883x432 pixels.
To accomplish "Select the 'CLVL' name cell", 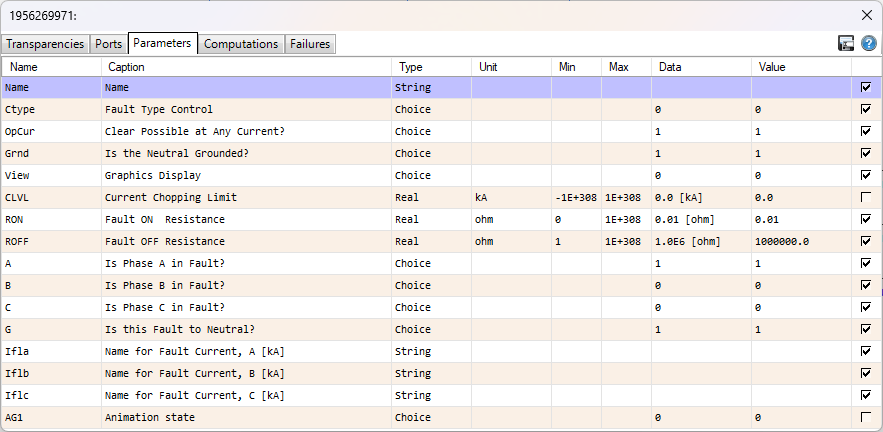I will pyautogui.click(x=51, y=197).
